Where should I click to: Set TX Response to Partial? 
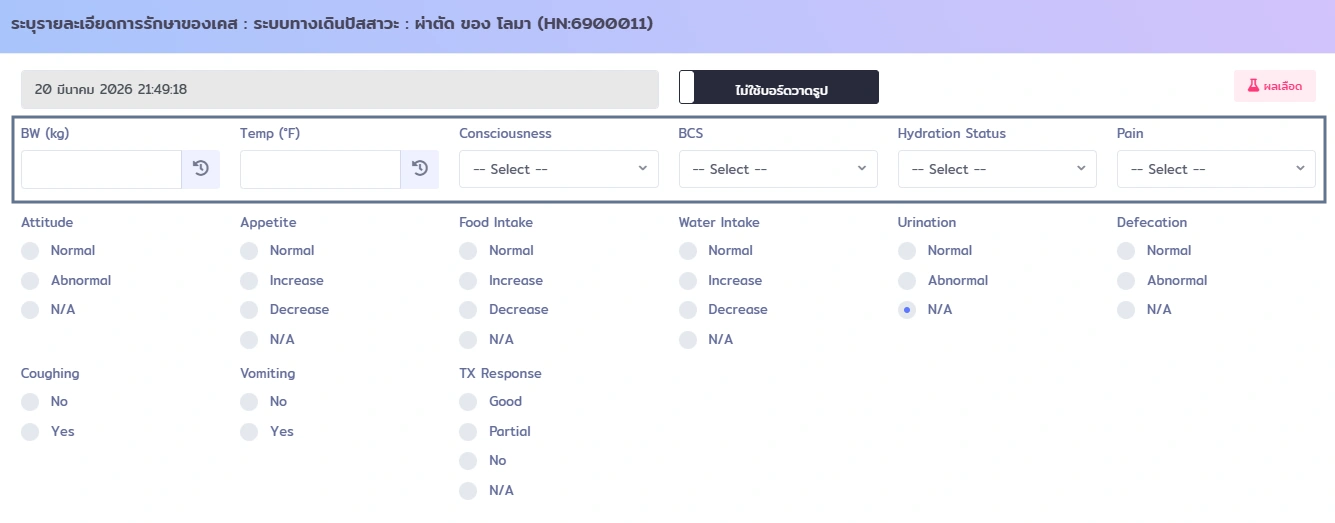click(468, 432)
